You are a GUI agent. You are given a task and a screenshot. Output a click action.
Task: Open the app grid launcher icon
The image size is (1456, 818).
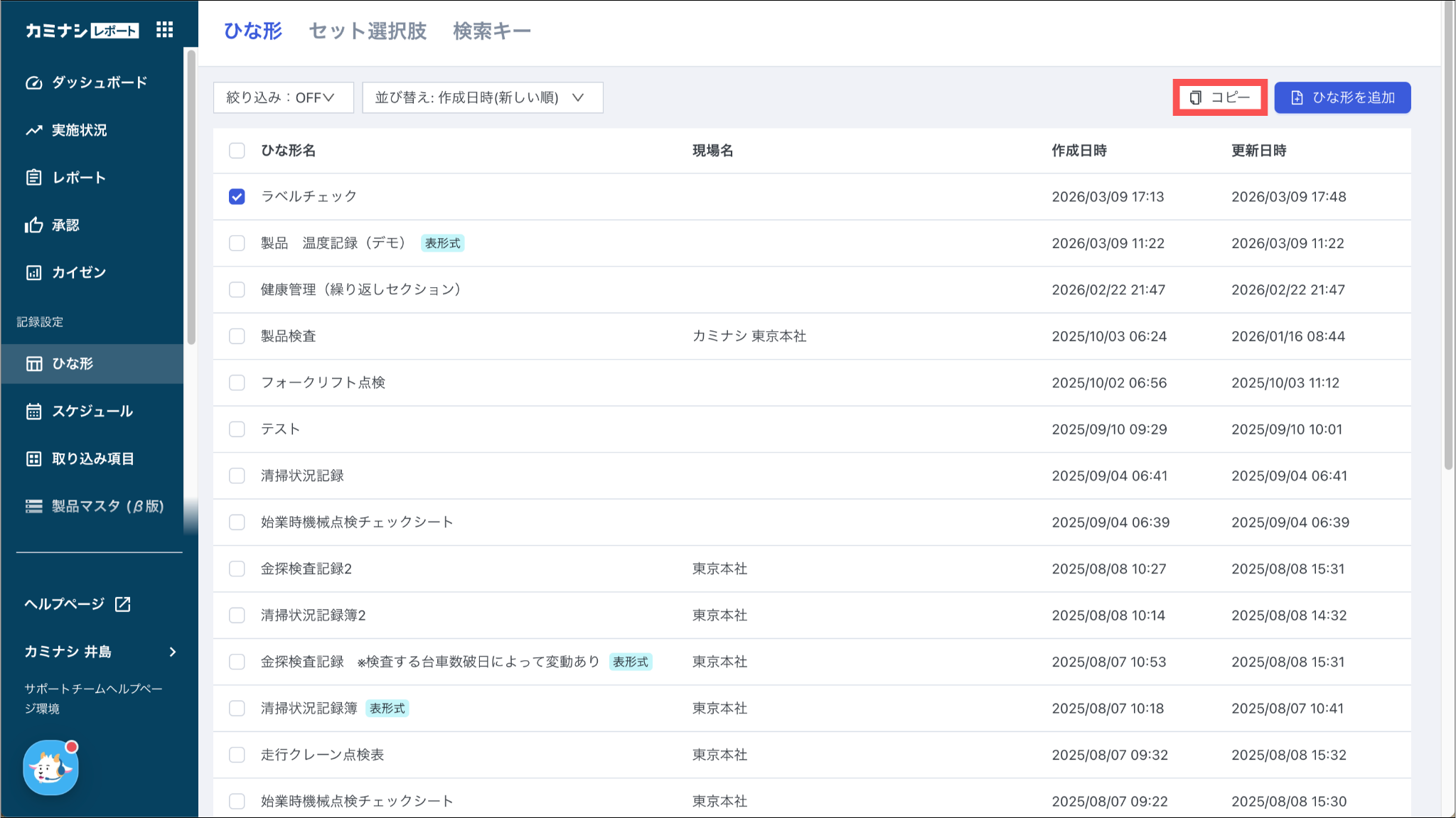[164, 30]
